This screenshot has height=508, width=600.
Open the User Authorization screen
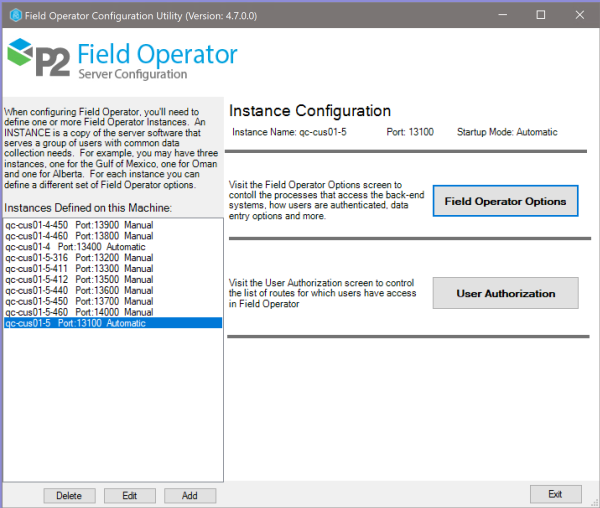pos(505,293)
